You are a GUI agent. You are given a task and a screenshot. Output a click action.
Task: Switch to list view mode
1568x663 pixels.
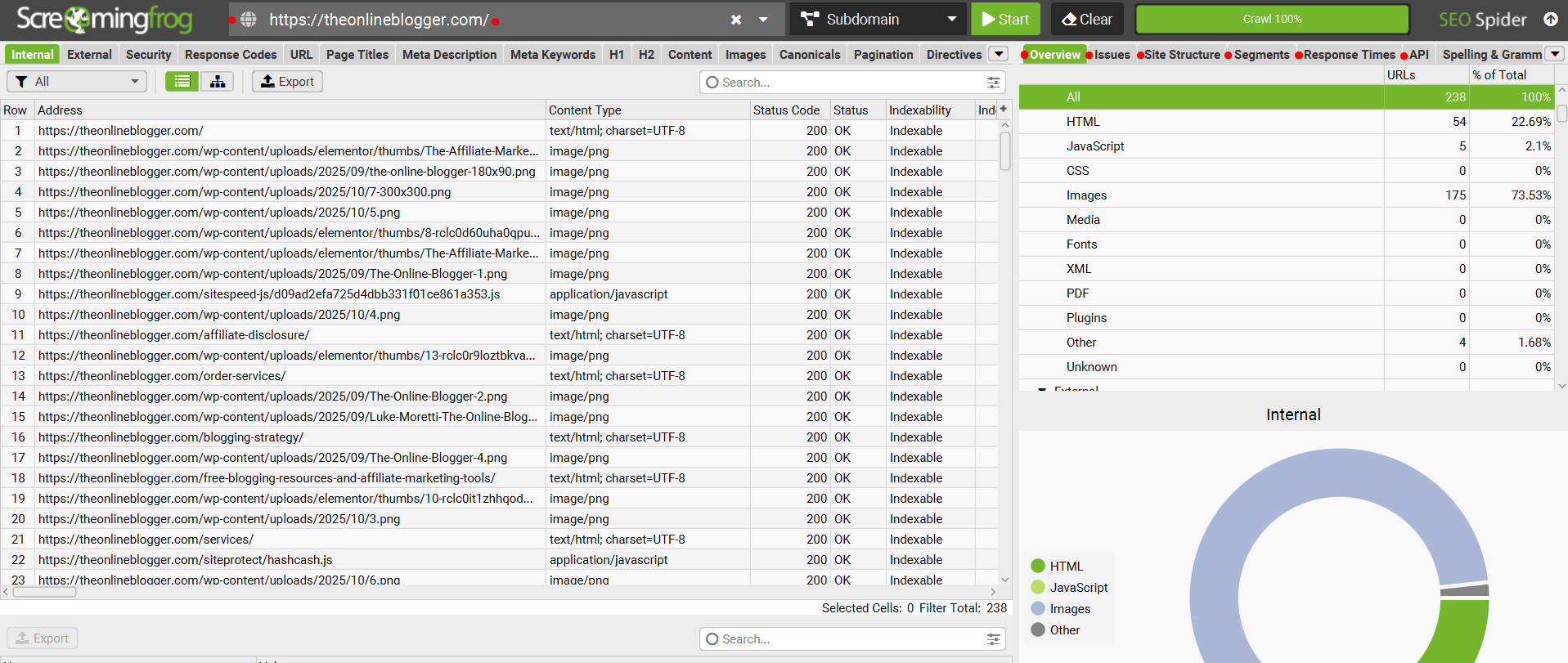(x=182, y=81)
